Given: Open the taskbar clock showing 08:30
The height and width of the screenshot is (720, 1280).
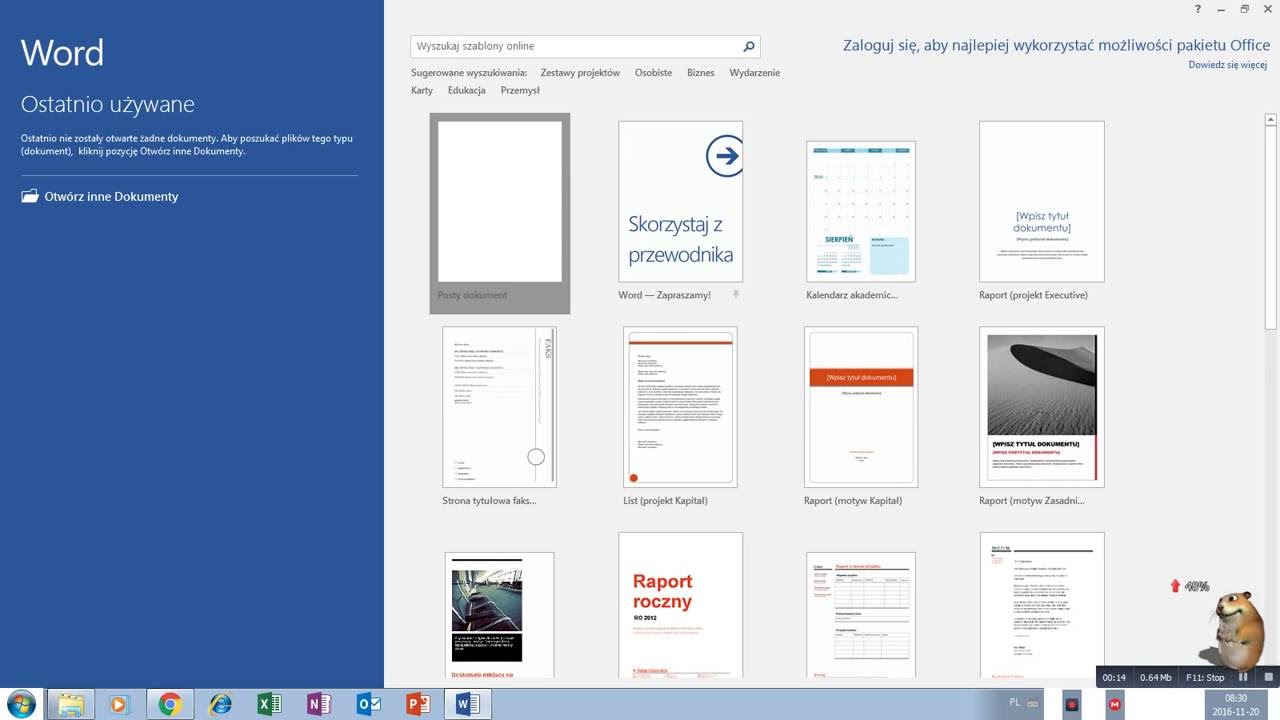Looking at the screenshot, I should click(x=1236, y=704).
